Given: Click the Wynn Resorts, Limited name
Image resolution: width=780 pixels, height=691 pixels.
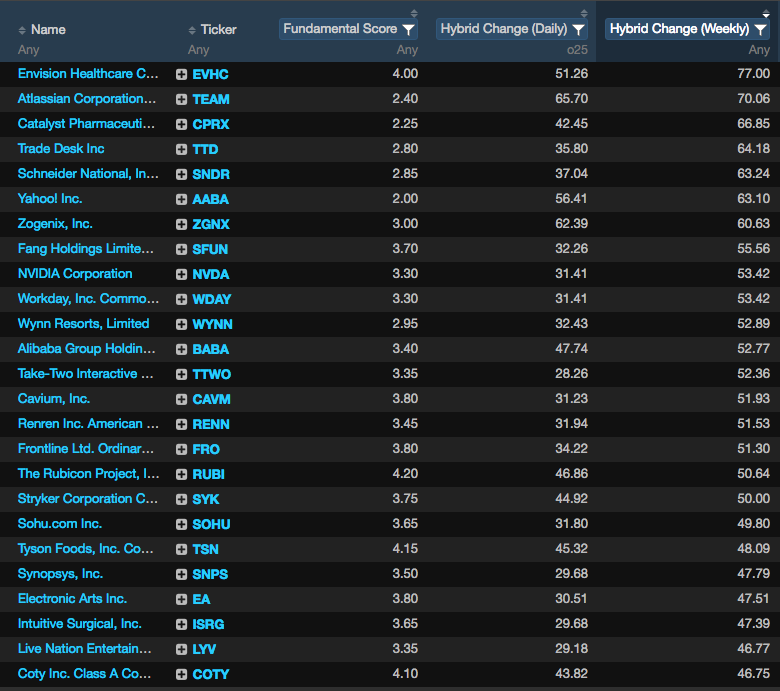Looking at the screenshot, I should (83, 323).
